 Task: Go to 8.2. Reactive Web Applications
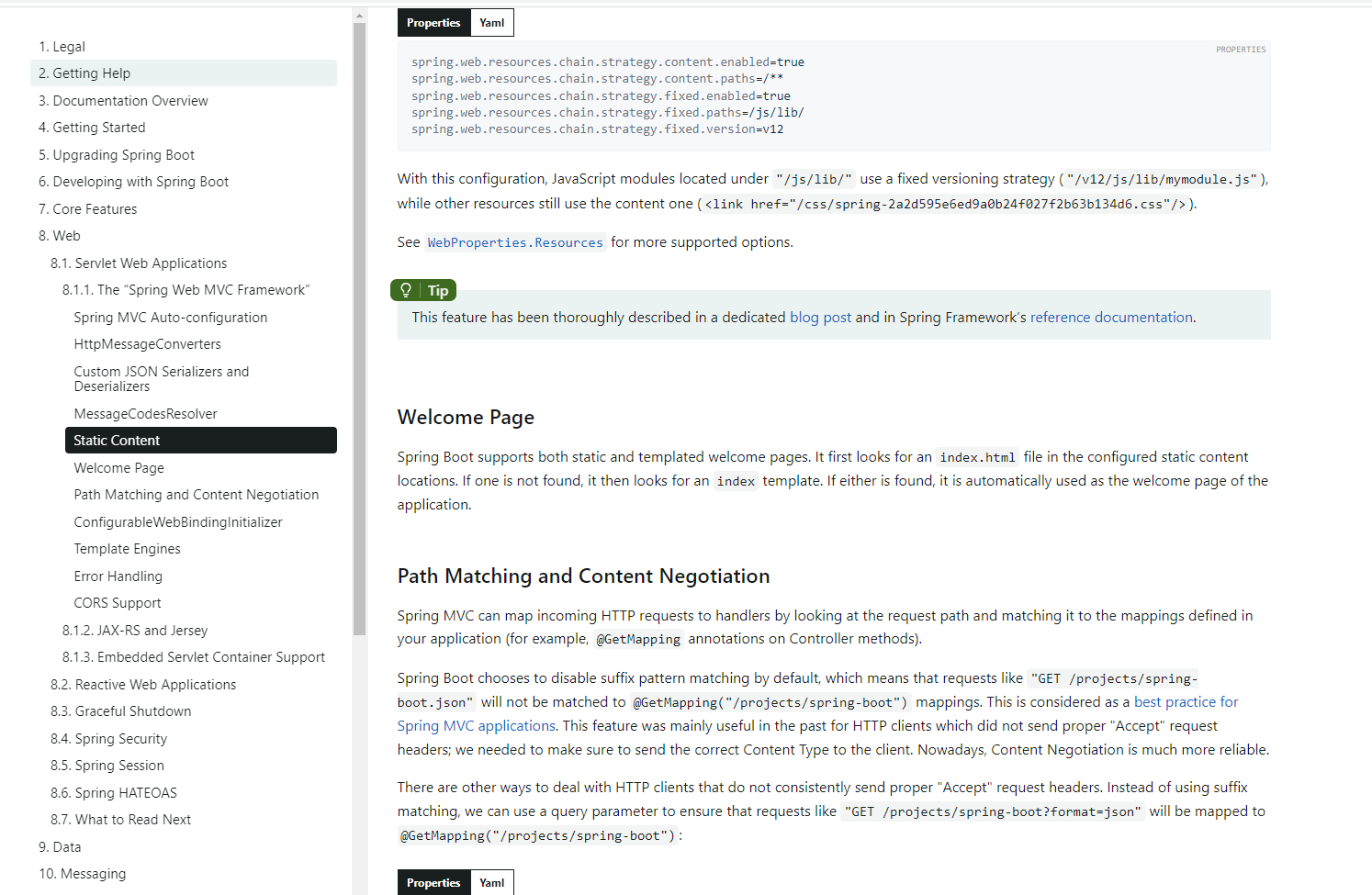143,685
